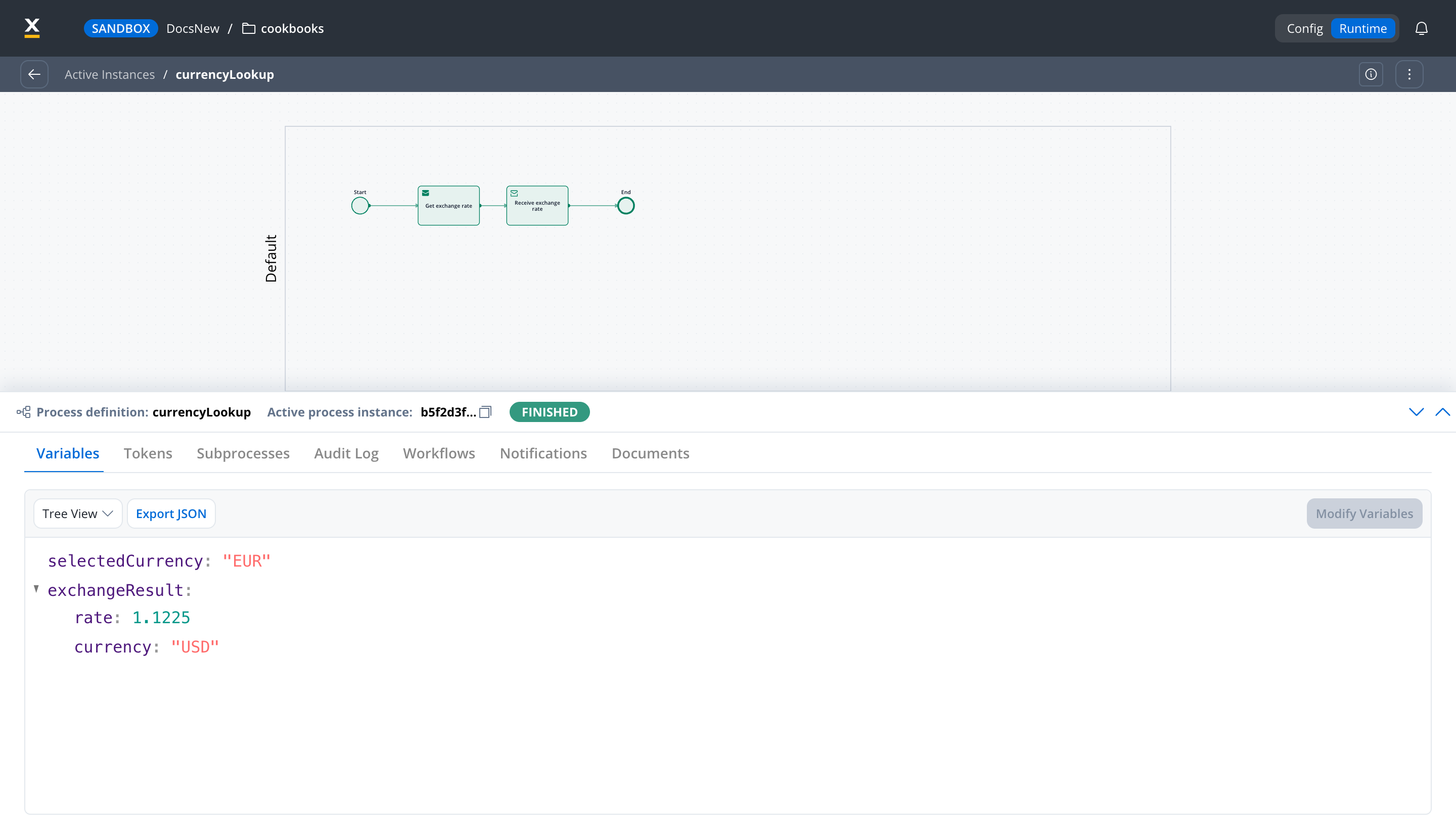Click the Default swimlane label
Viewport: 1456px width, 839px height.
[x=271, y=258]
